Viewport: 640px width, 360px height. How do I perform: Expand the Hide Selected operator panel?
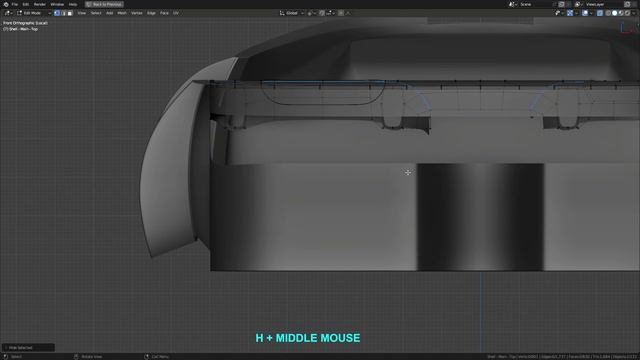(28, 348)
